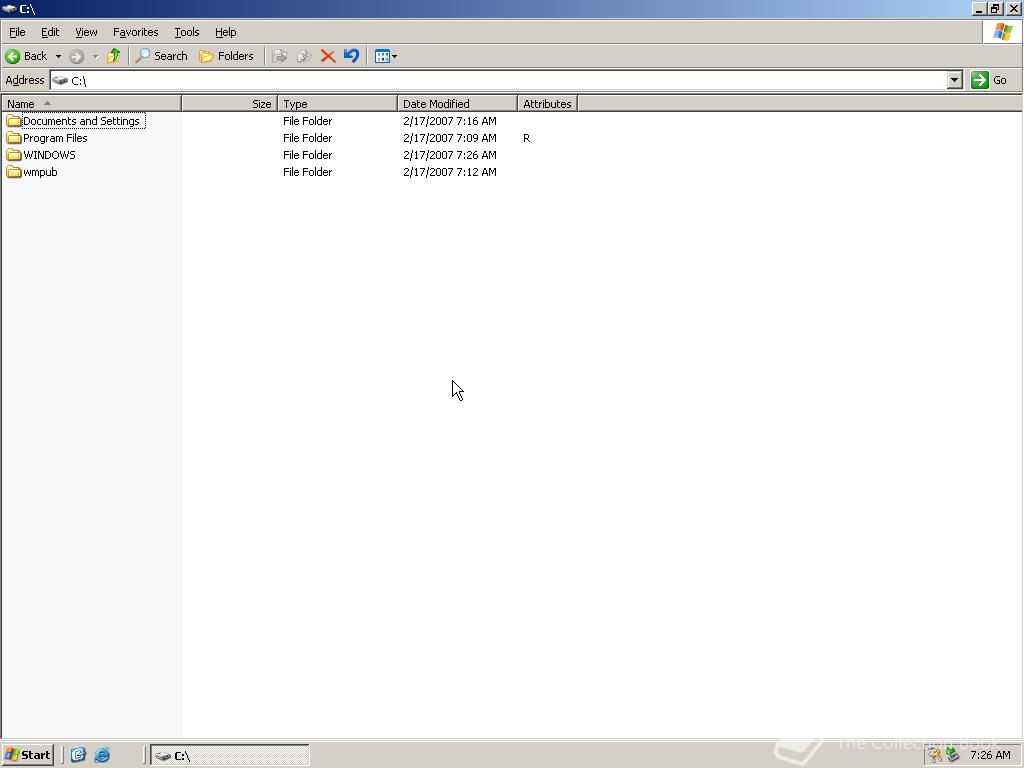
Task: Sort by the Date Modified column header
Action: pyautogui.click(x=457, y=104)
